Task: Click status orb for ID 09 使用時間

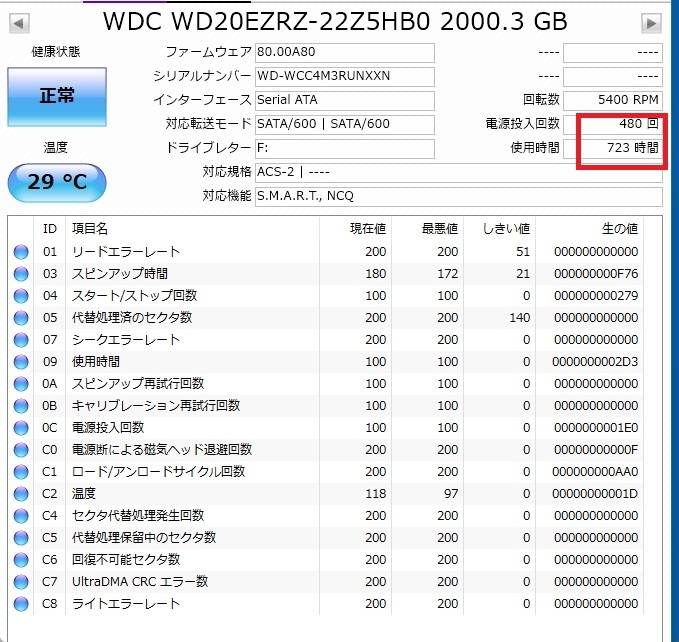Action: [x=21, y=362]
